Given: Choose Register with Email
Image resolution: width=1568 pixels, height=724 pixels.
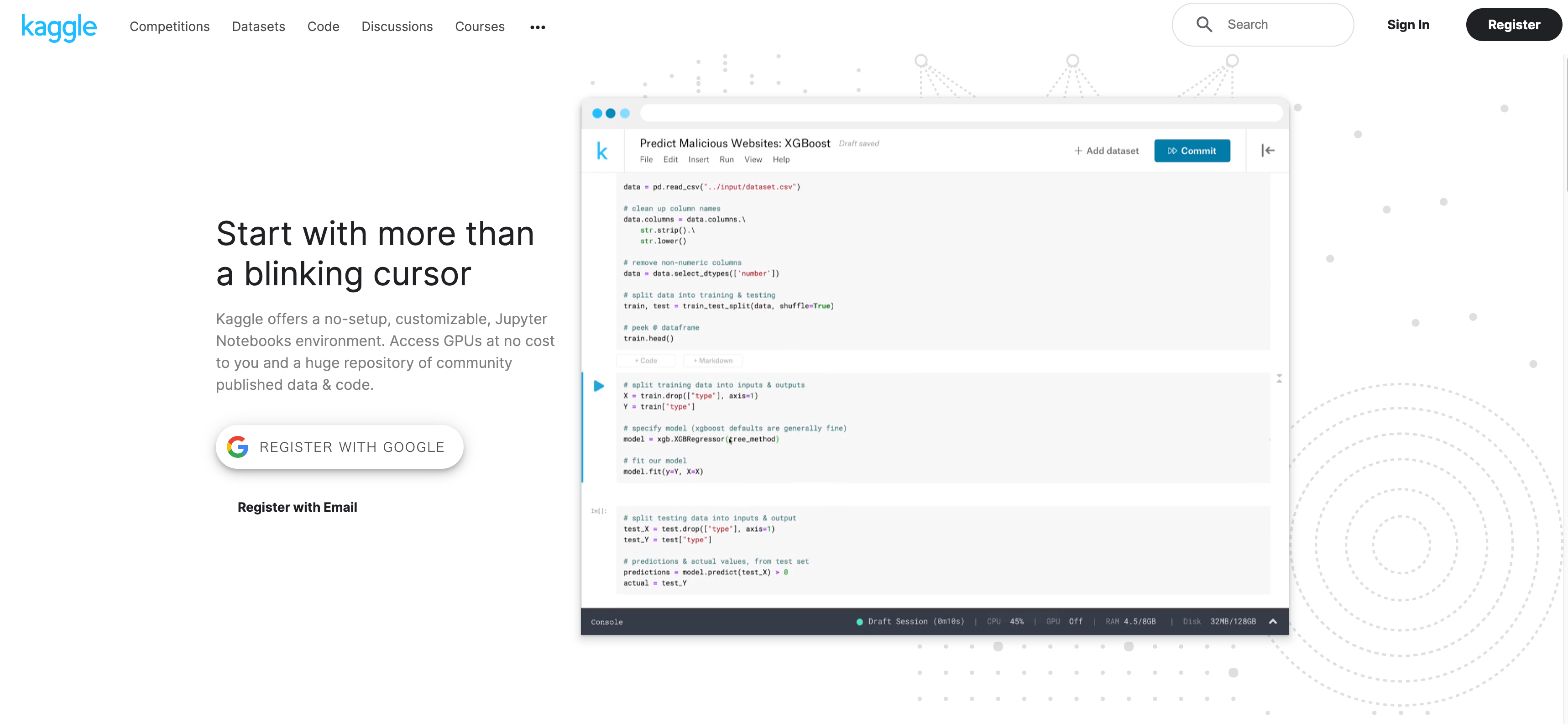Looking at the screenshot, I should pyautogui.click(x=297, y=507).
